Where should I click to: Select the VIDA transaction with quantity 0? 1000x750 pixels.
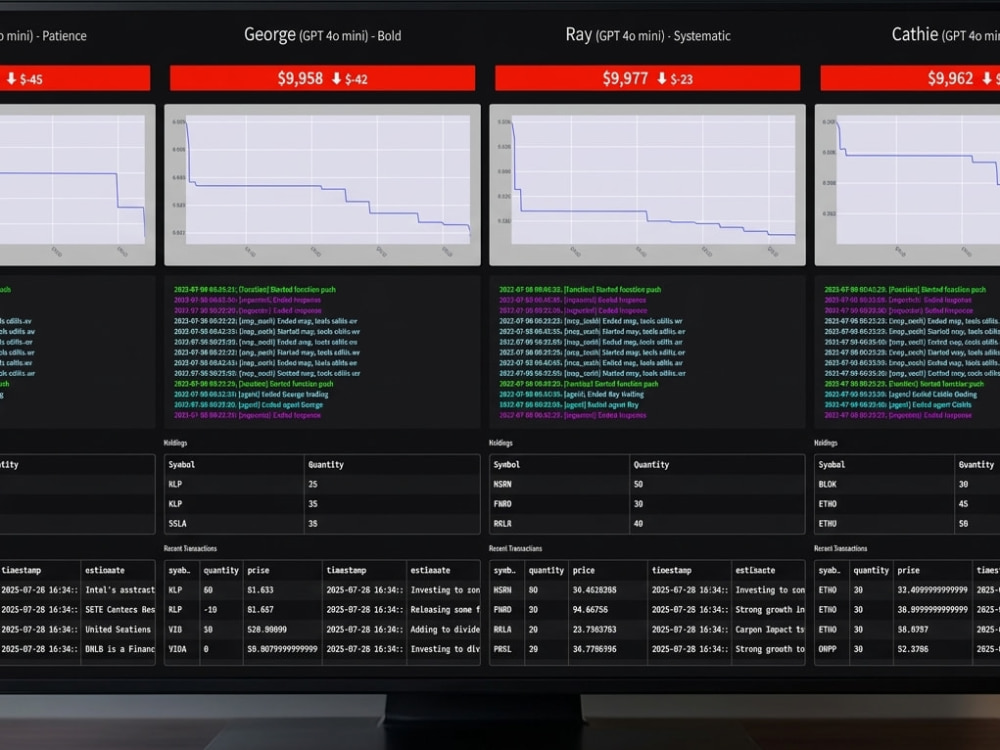pos(322,649)
